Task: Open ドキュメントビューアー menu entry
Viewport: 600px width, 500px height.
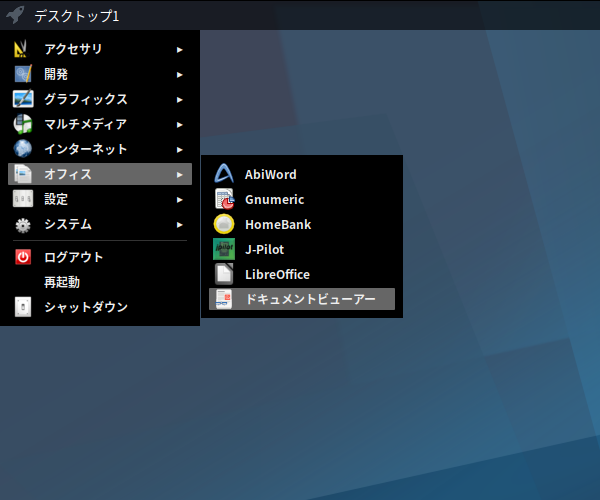Action: (x=302, y=299)
